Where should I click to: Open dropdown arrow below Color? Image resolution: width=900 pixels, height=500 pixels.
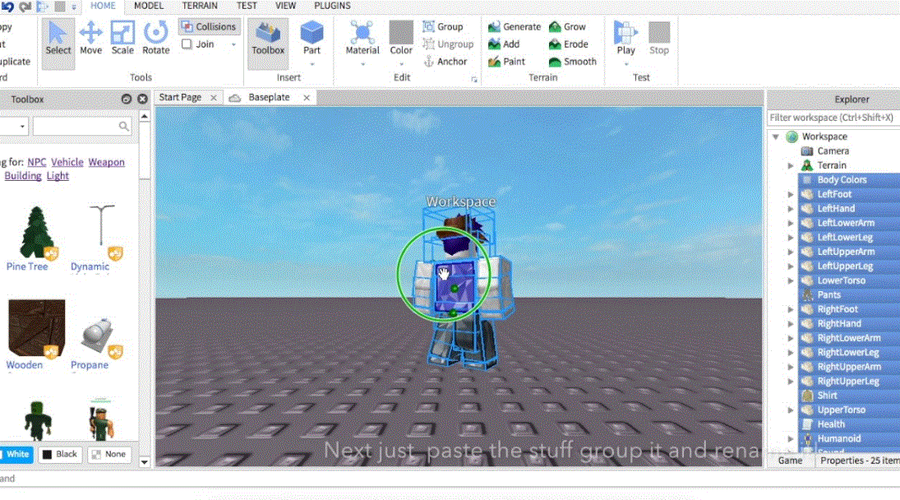coord(401,64)
